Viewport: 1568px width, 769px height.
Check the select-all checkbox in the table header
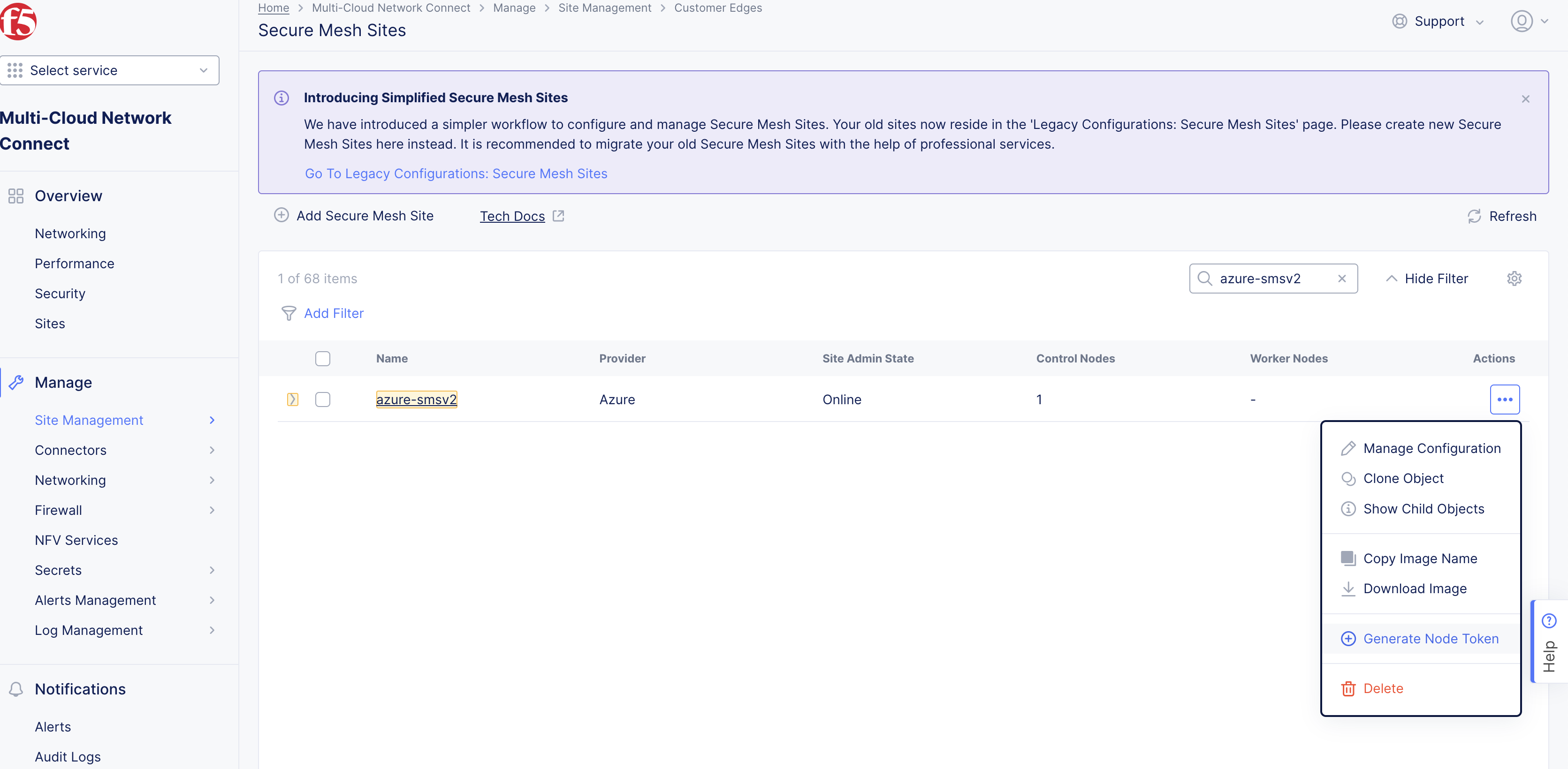[323, 358]
